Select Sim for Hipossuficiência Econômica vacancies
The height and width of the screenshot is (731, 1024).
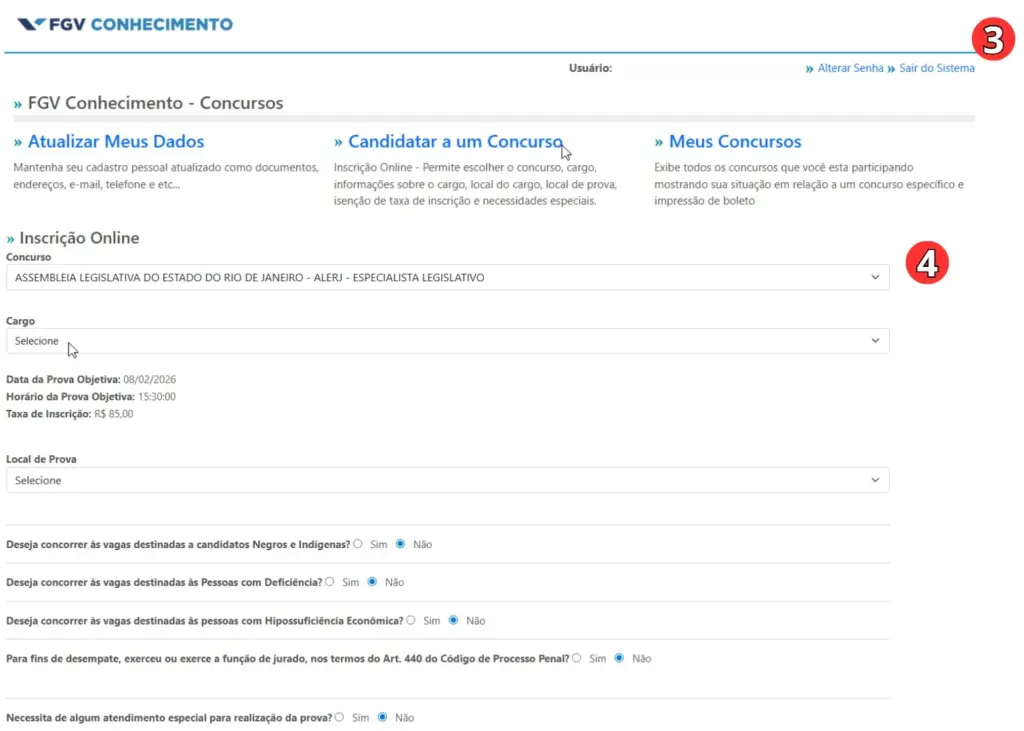point(411,620)
